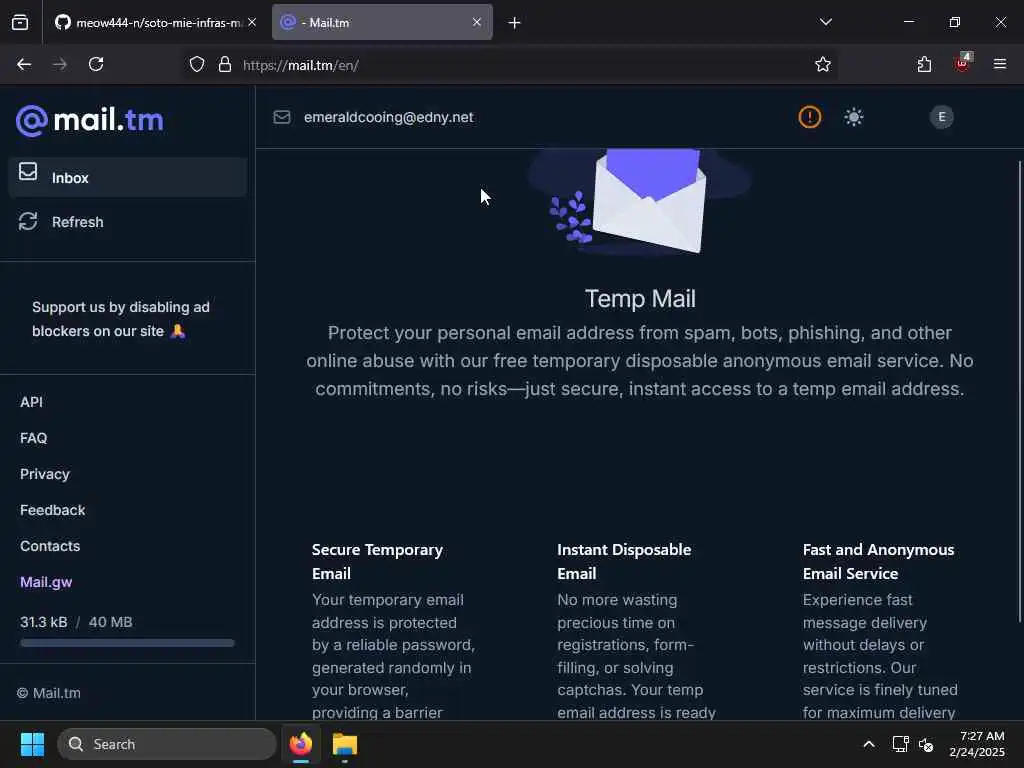
Task: Click the 31.3 kB / 40 MB storage text
Action: 76,622
